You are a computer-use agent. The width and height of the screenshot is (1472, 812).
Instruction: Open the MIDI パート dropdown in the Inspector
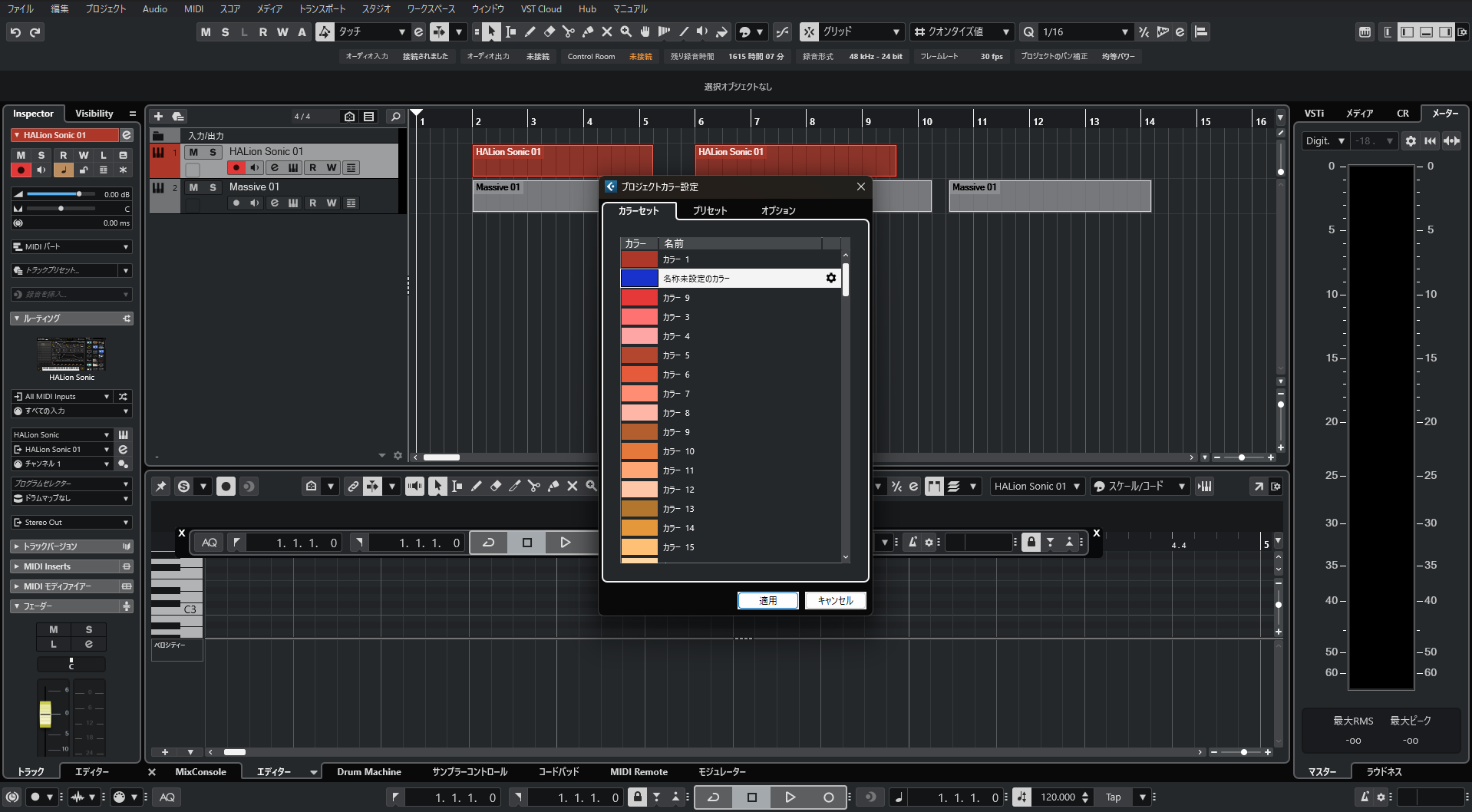pyautogui.click(x=72, y=247)
